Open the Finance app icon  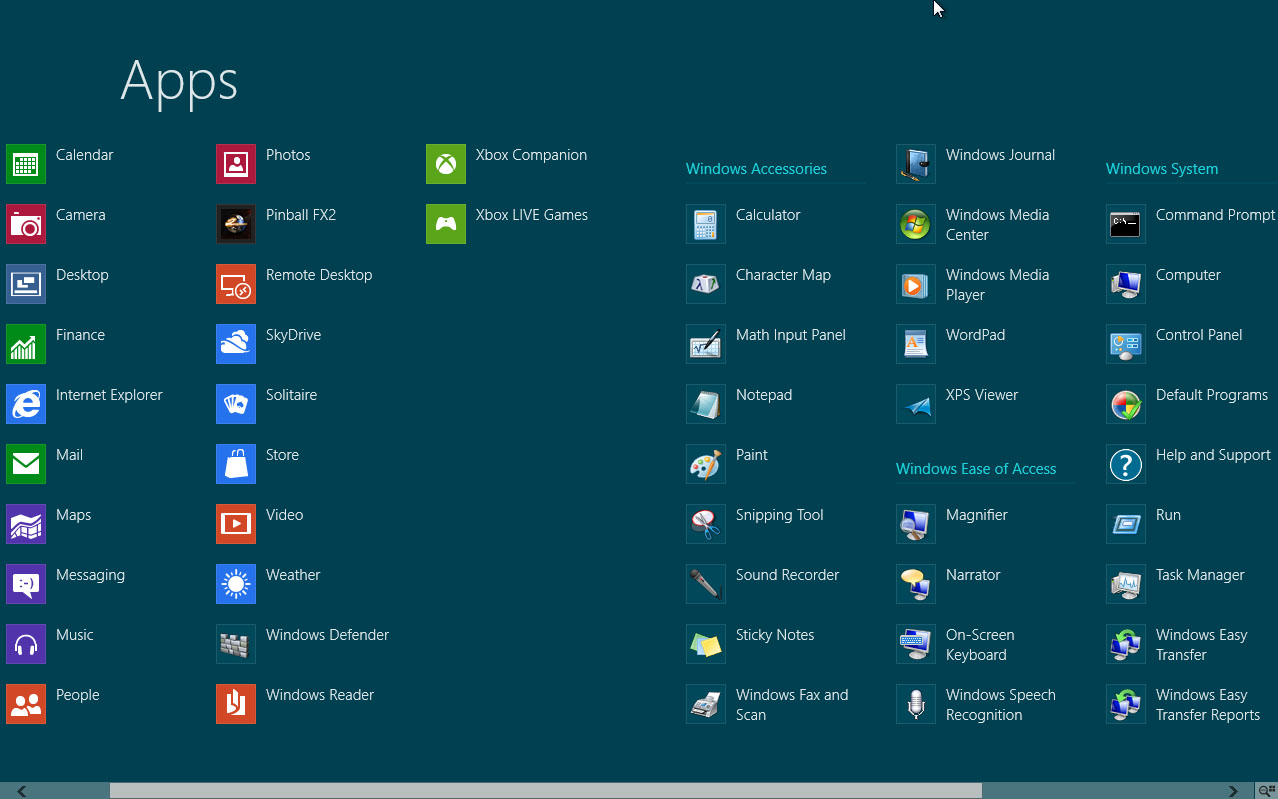[x=26, y=344]
